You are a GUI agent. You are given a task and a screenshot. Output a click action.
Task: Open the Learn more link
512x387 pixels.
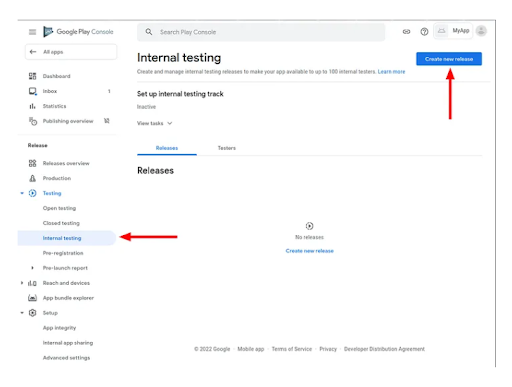click(x=391, y=72)
